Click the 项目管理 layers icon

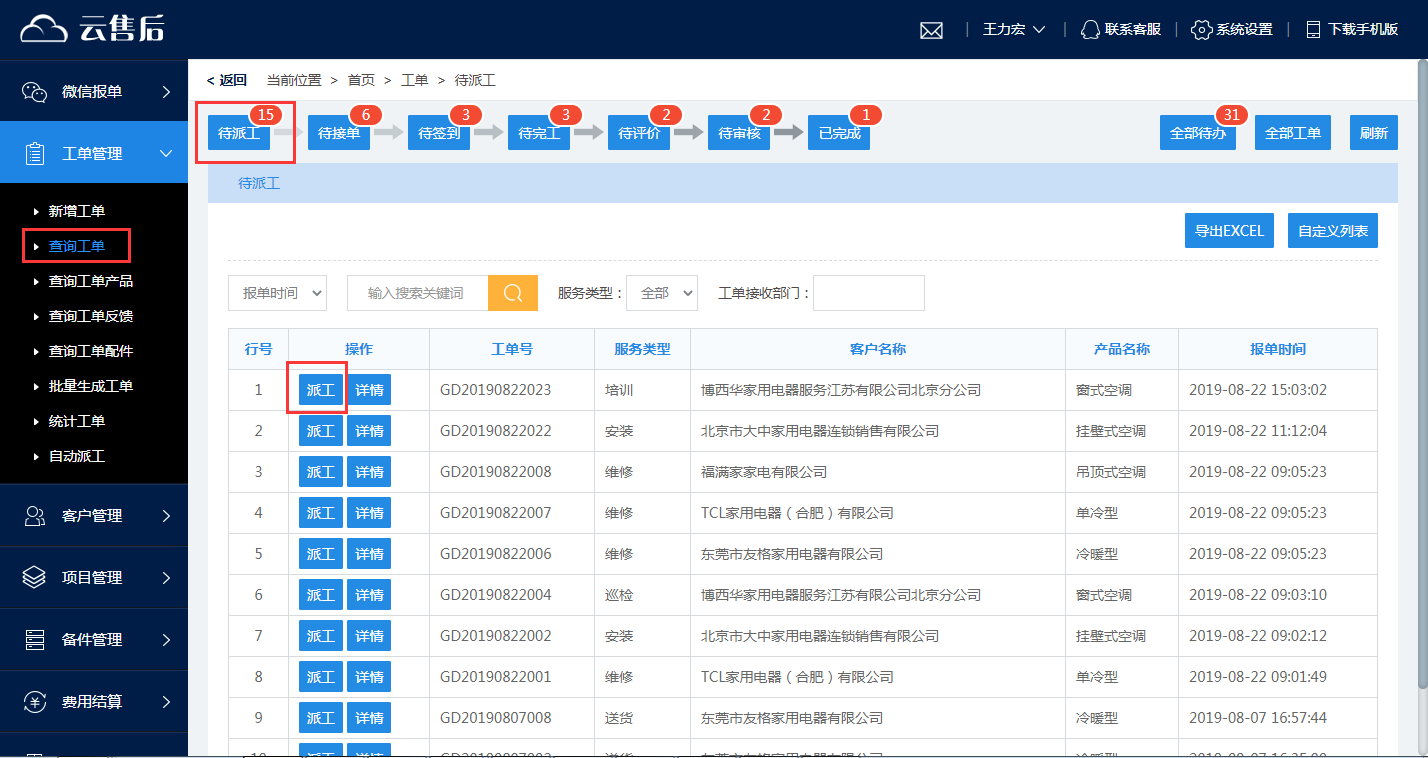(x=35, y=577)
